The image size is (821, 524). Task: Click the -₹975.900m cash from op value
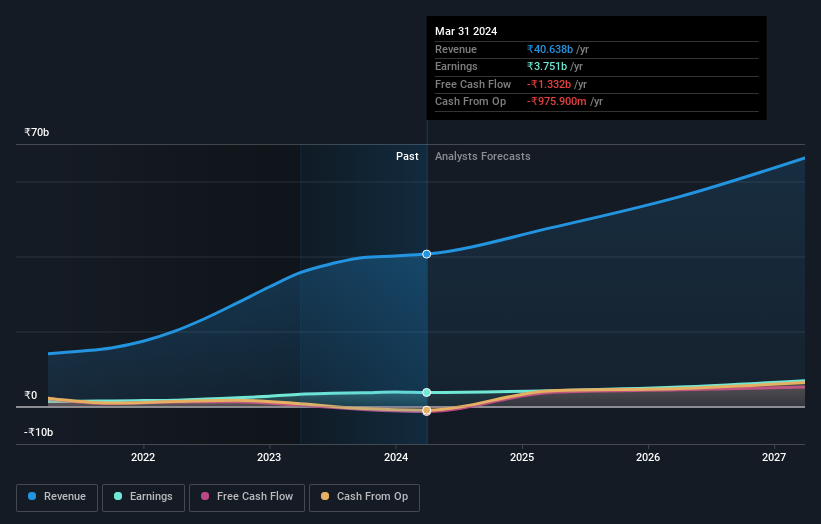[557, 102]
